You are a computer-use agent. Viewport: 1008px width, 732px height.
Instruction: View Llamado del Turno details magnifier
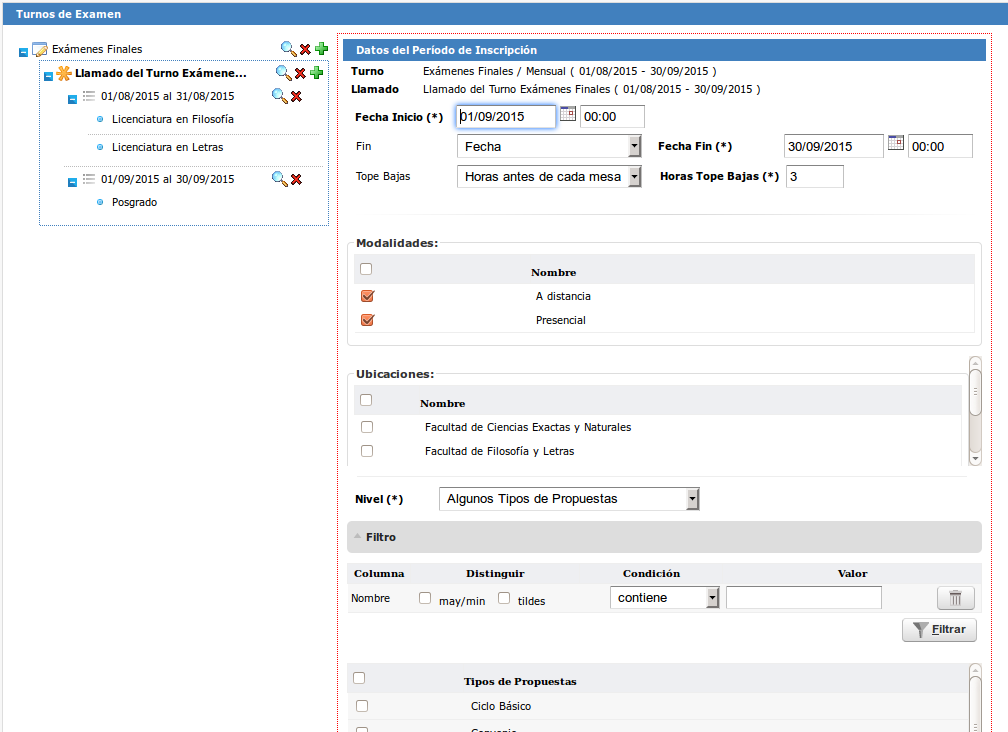[x=283, y=73]
